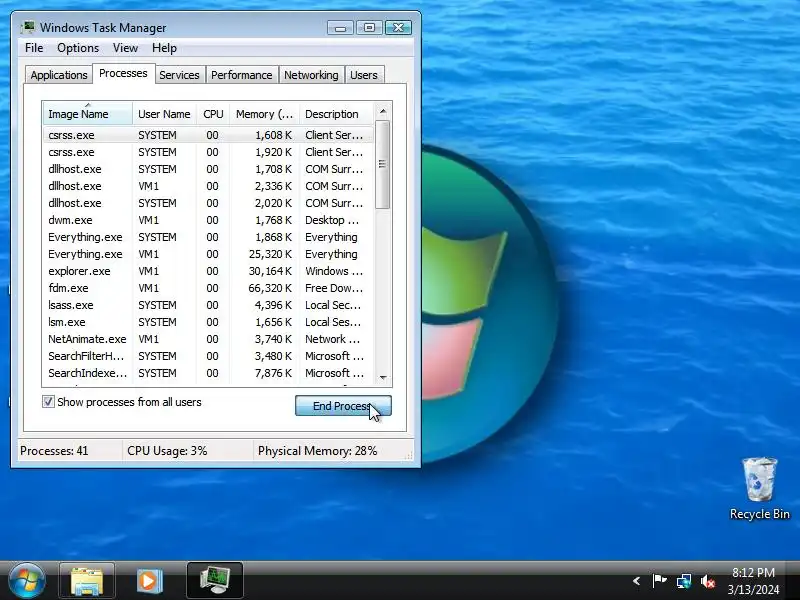Screen dimensions: 800x600
Task: Switch to the Services tab
Action: (179, 75)
